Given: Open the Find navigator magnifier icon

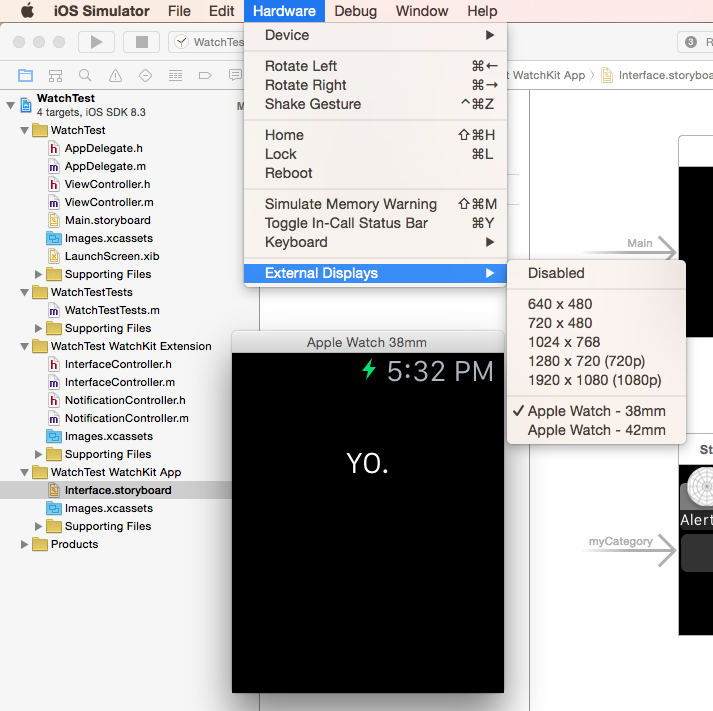Looking at the screenshot, I should [x=85, y=75].
